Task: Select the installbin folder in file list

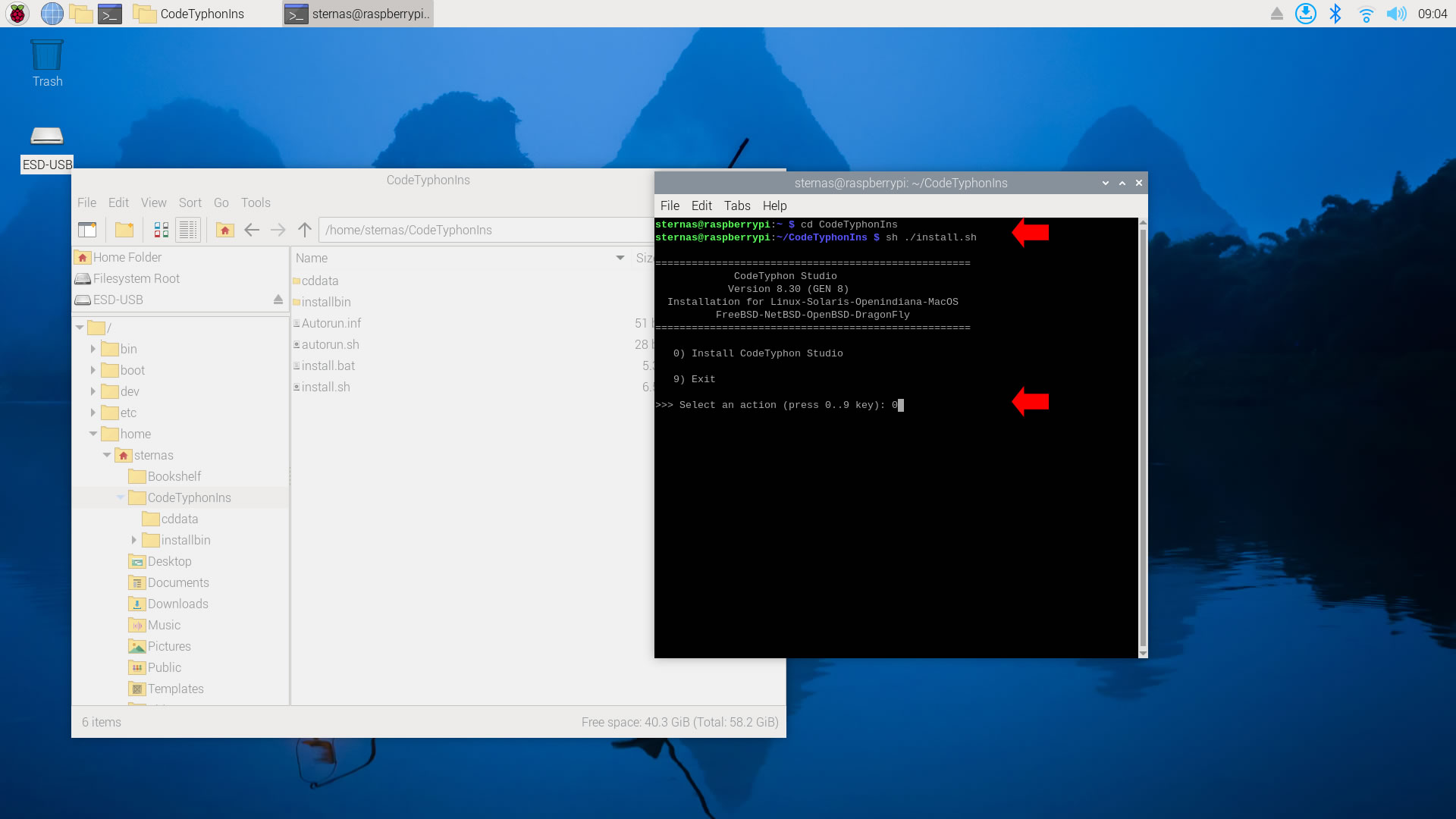Action: coord(322,302)
